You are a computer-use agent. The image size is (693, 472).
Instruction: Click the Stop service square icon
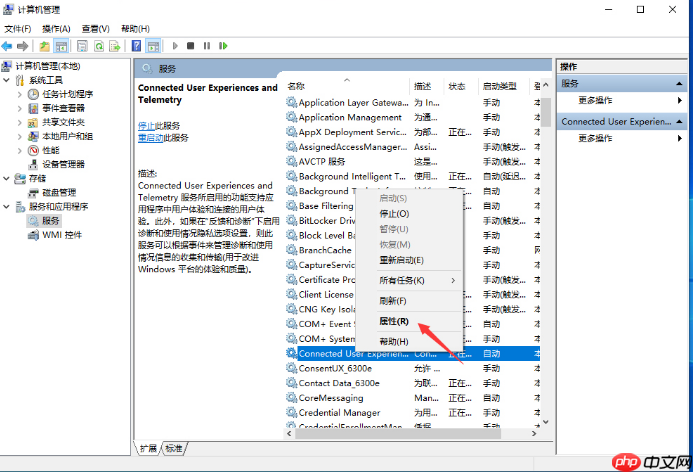coord(190,46)
